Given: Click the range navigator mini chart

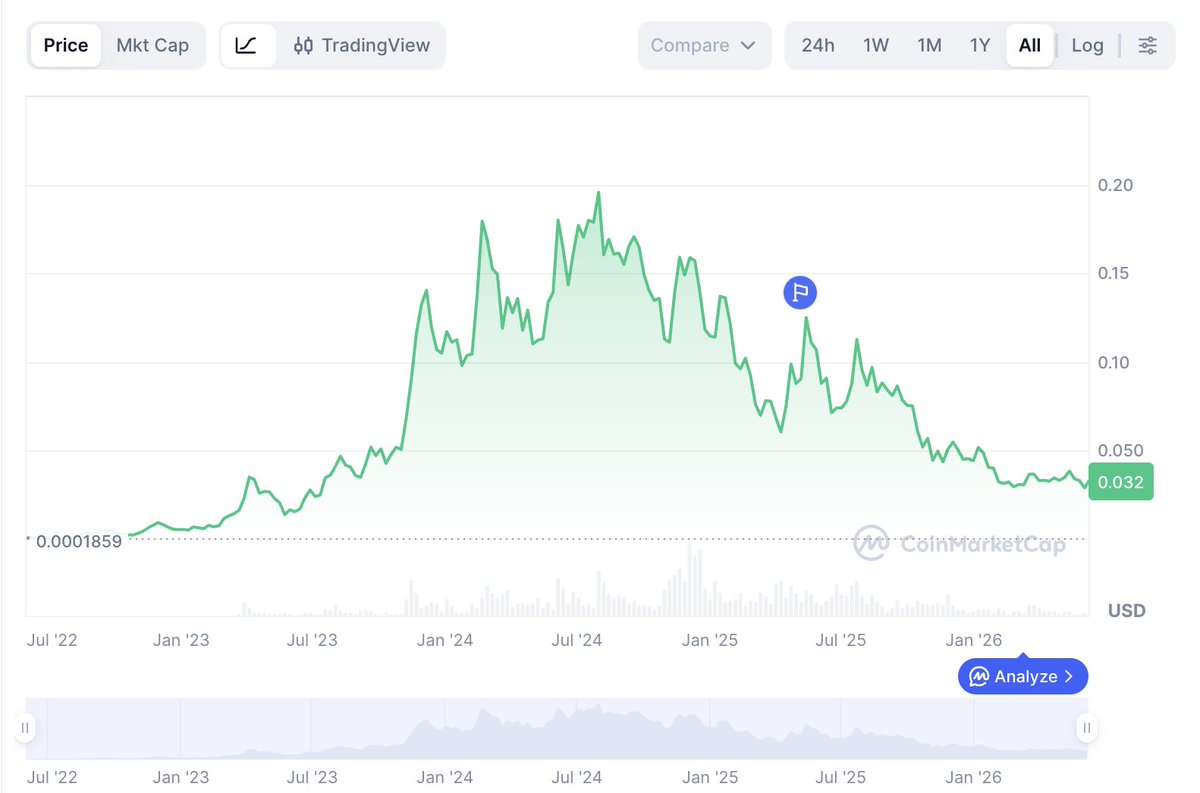Looking at the screenshot, I should coord(556,728).
